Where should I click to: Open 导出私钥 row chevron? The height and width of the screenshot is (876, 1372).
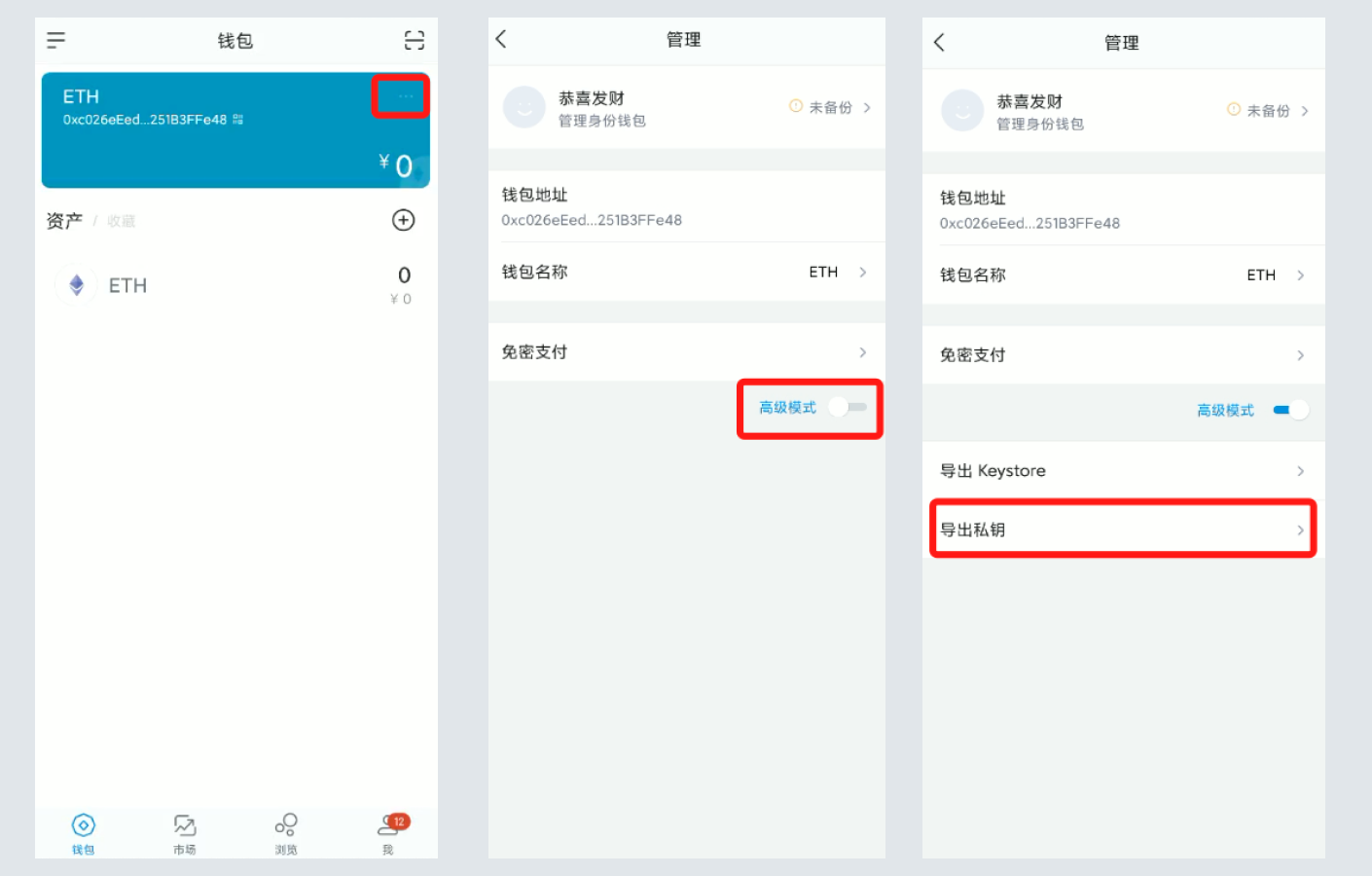click(1300, 530)
